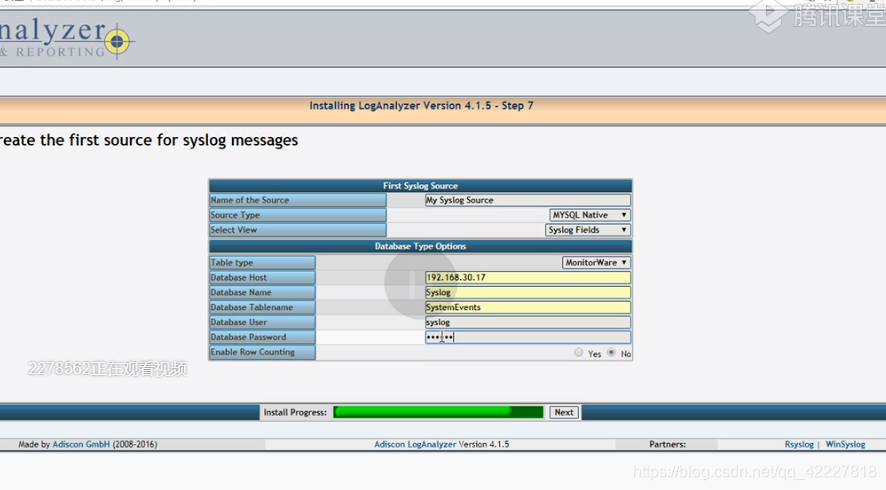Click the Database Host input field
This screenshot has height=490, width=886.
[528, 277]
